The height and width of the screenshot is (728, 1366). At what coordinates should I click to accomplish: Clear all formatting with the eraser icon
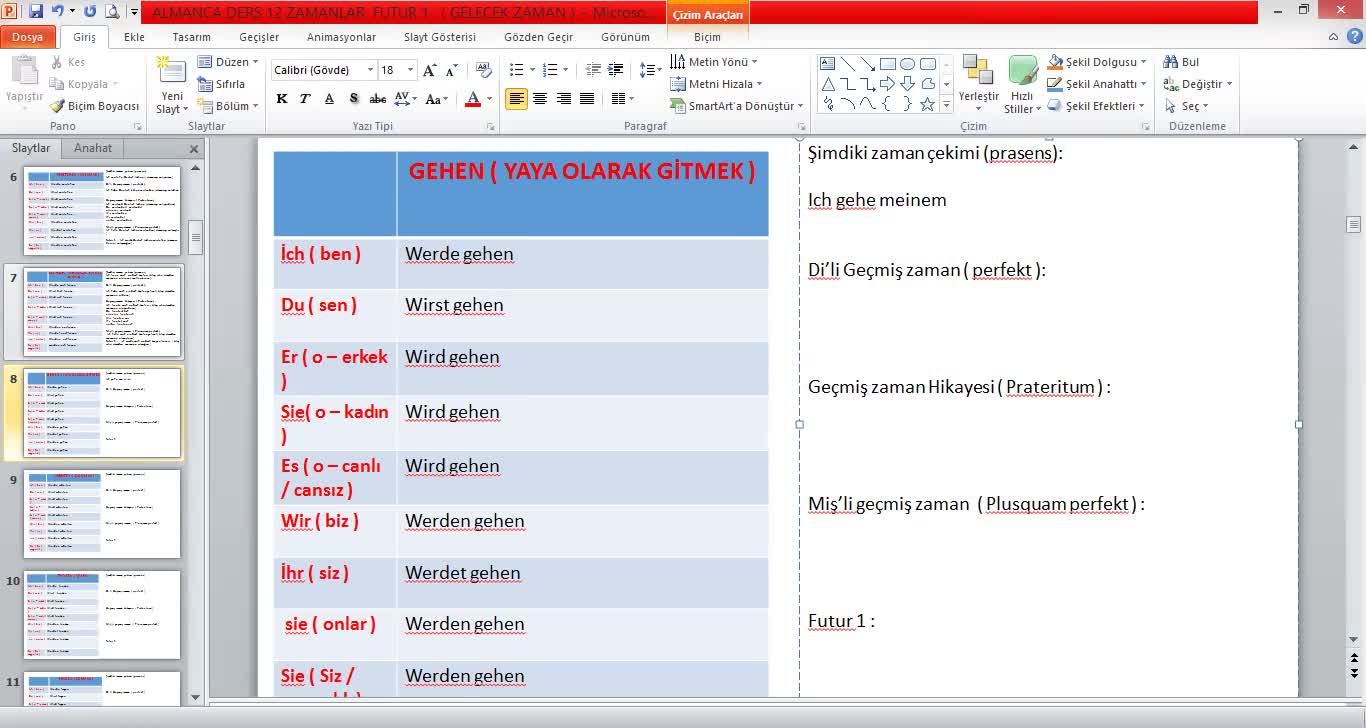[x=484, y=70]
